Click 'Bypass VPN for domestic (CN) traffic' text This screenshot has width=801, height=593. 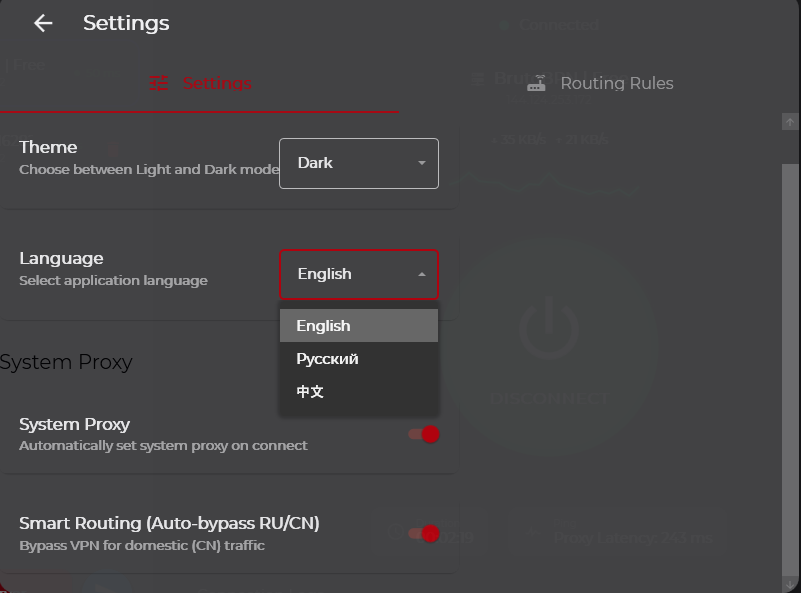142,545
